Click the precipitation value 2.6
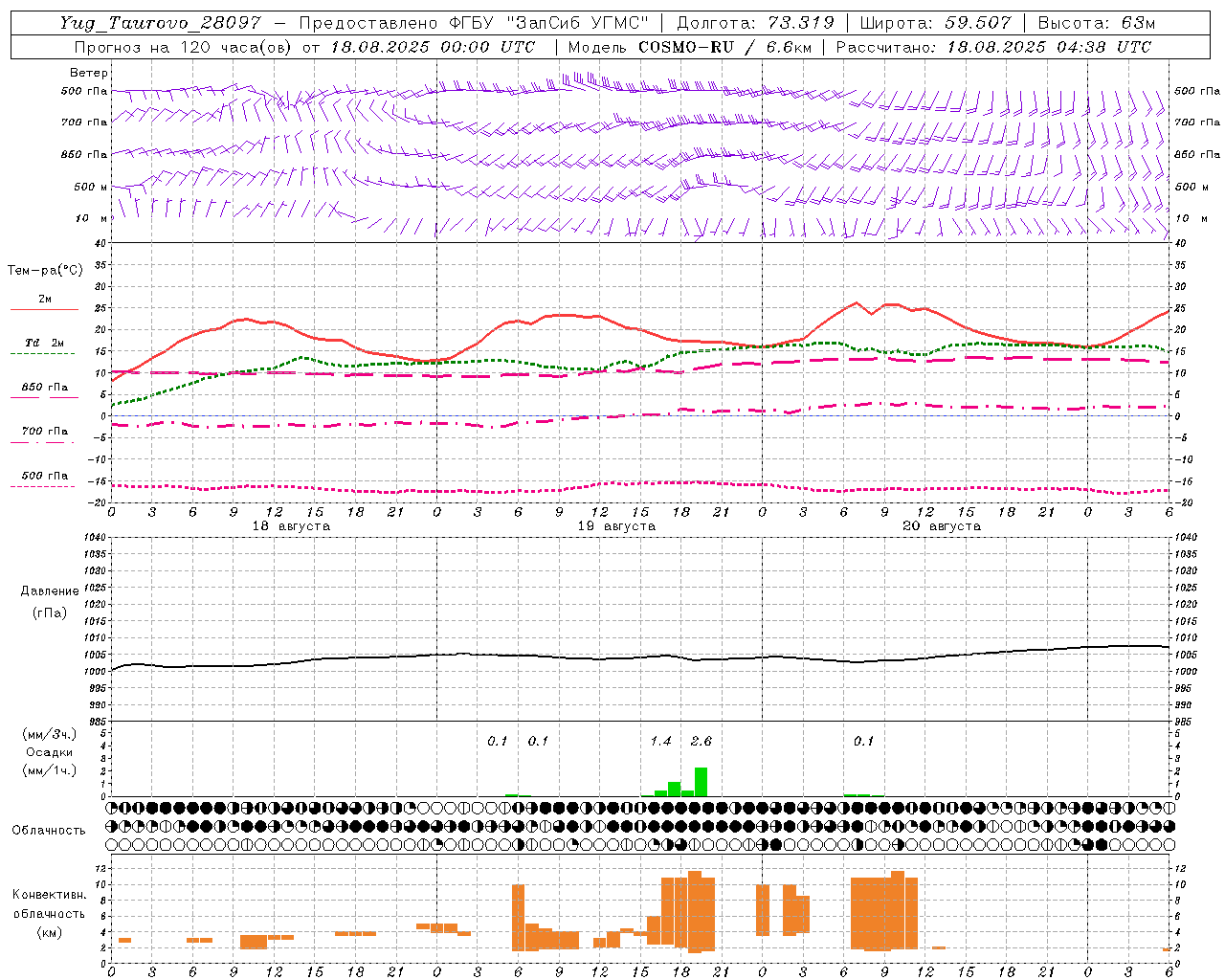The width and height of the screenshot is (1225, 980). [x=701, y=741]
